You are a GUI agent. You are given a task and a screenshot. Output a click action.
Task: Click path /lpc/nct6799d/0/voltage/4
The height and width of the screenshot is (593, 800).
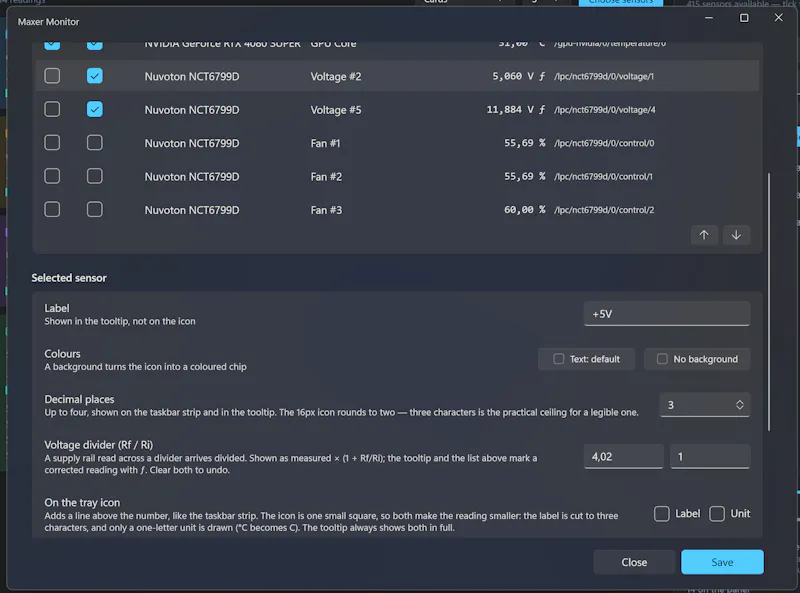(x=605, y=110)
